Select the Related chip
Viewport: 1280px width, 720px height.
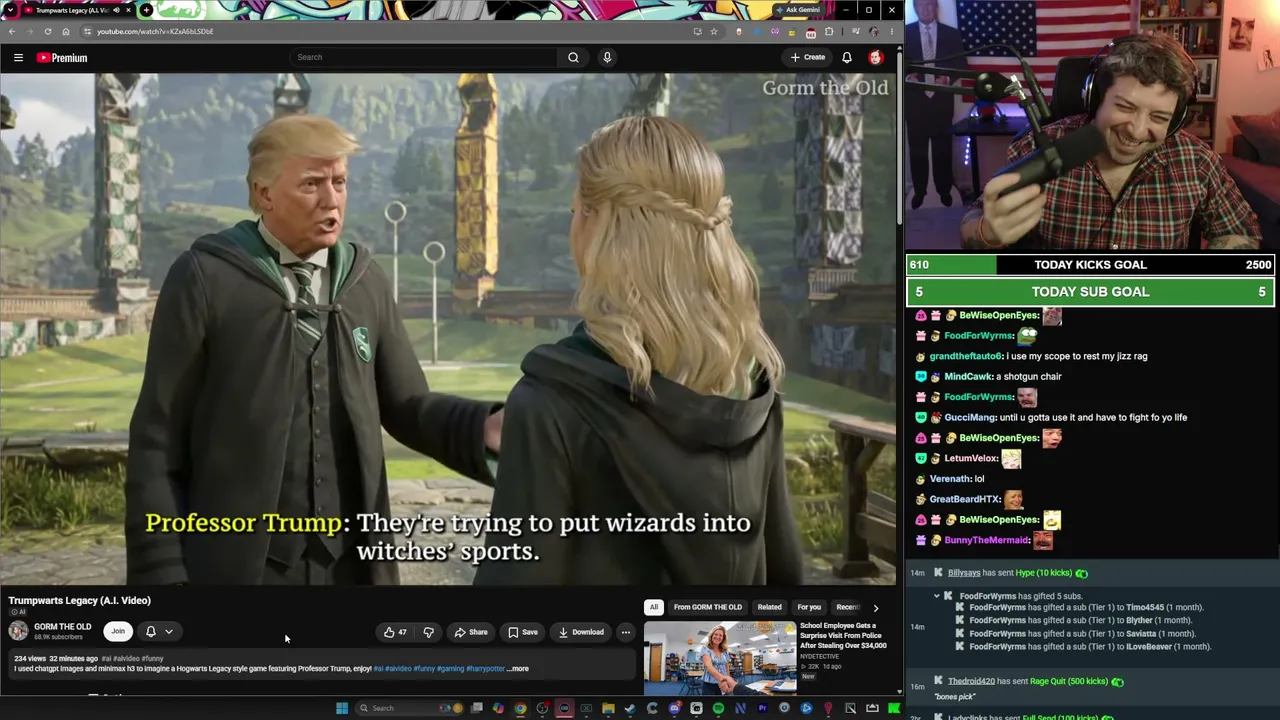coord(769,607)
